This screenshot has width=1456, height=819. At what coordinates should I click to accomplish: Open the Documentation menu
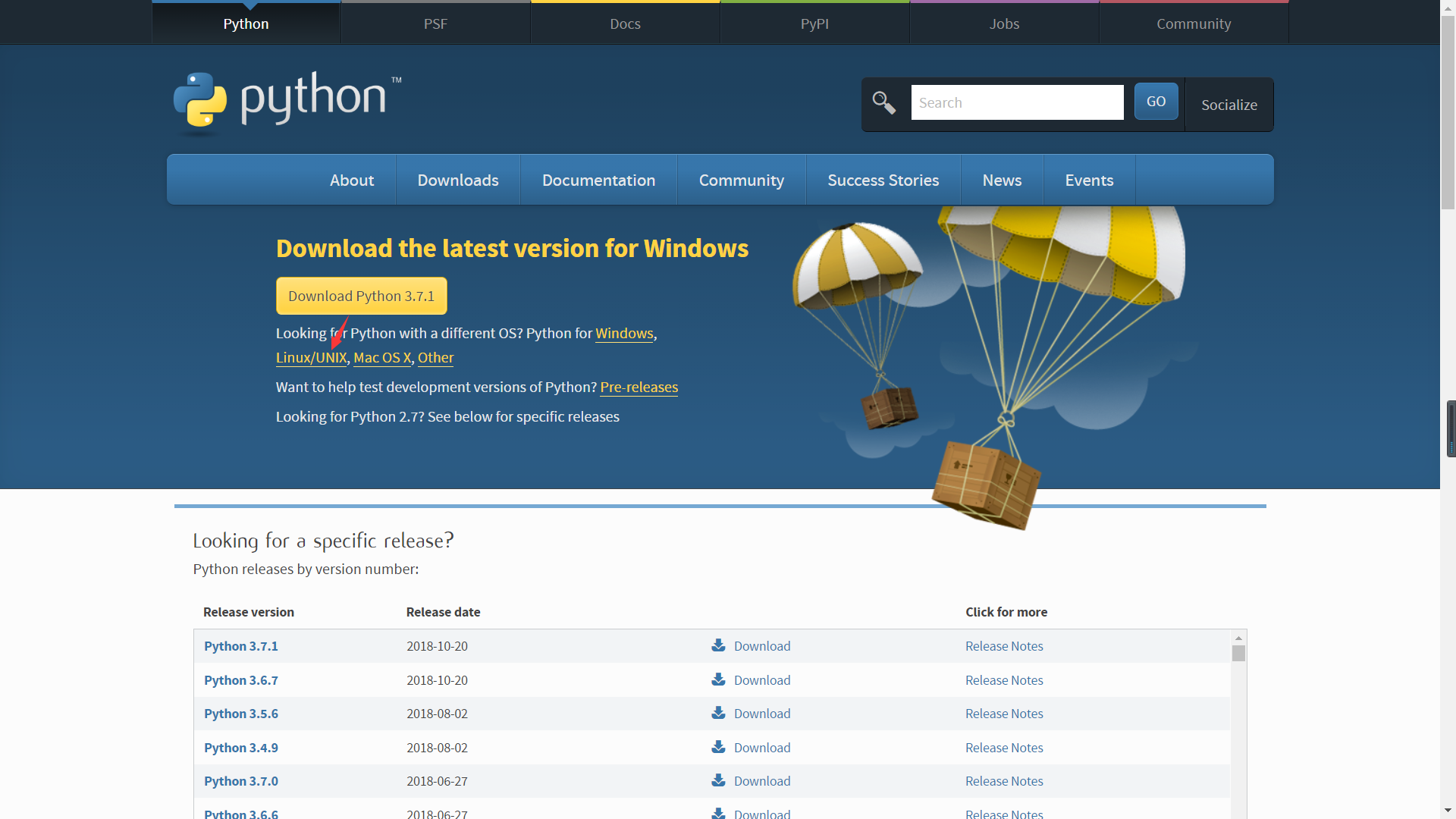pos(598,180)
